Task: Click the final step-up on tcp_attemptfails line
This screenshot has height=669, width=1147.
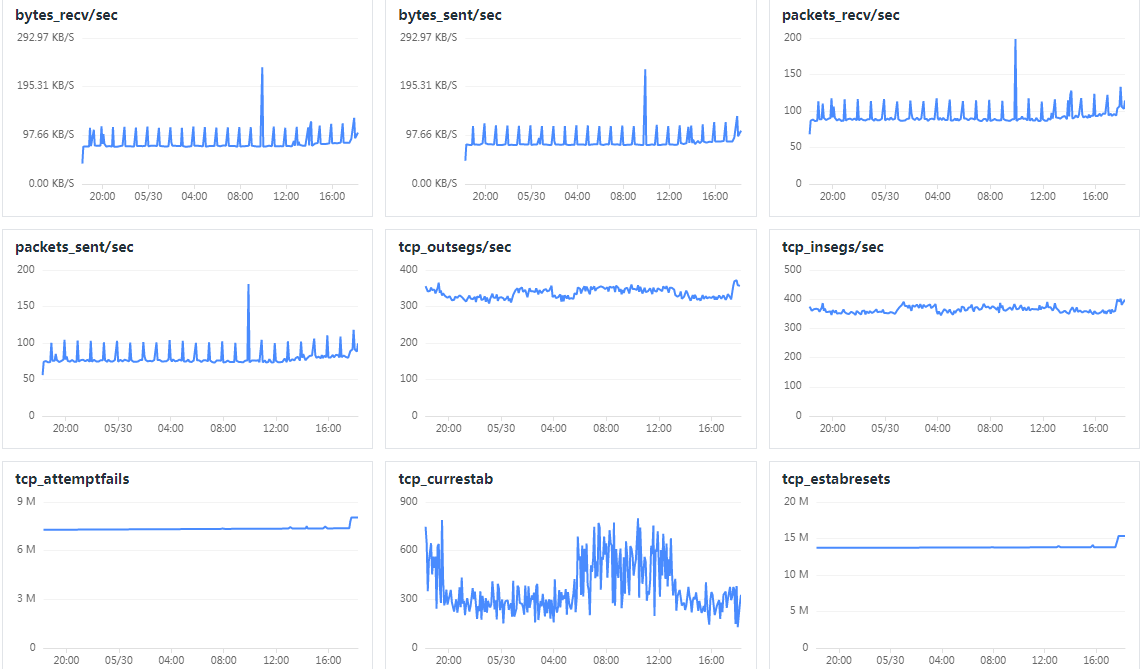Action: click(x=351, y=521)
